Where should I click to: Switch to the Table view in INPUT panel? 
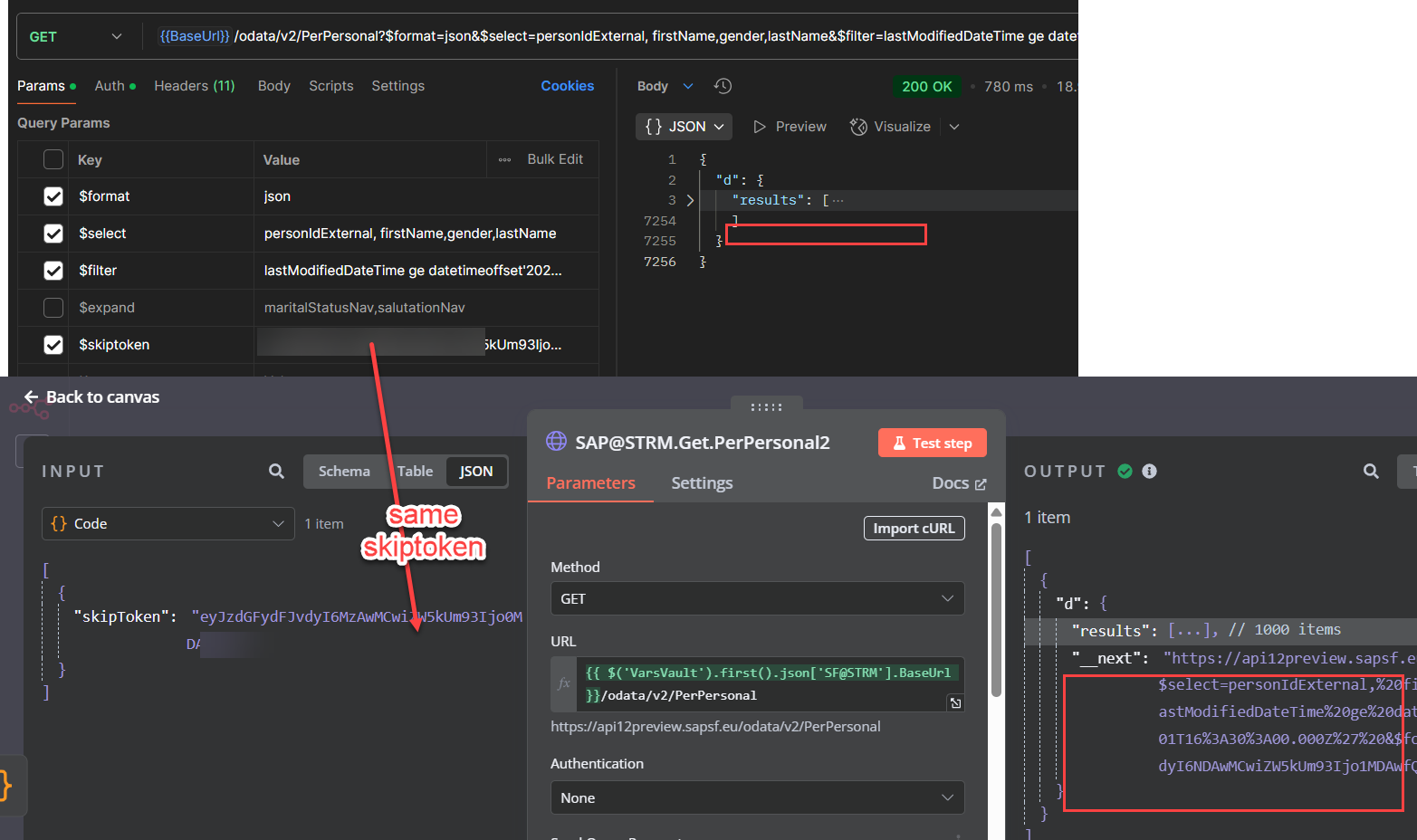[415, 471]
